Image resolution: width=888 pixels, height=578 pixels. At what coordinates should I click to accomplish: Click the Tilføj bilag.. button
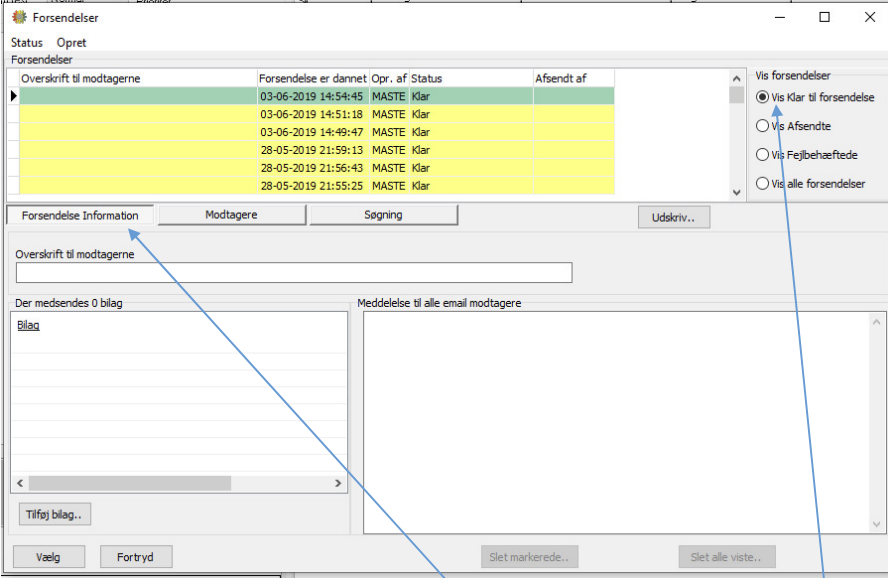(x=54, y=515)
